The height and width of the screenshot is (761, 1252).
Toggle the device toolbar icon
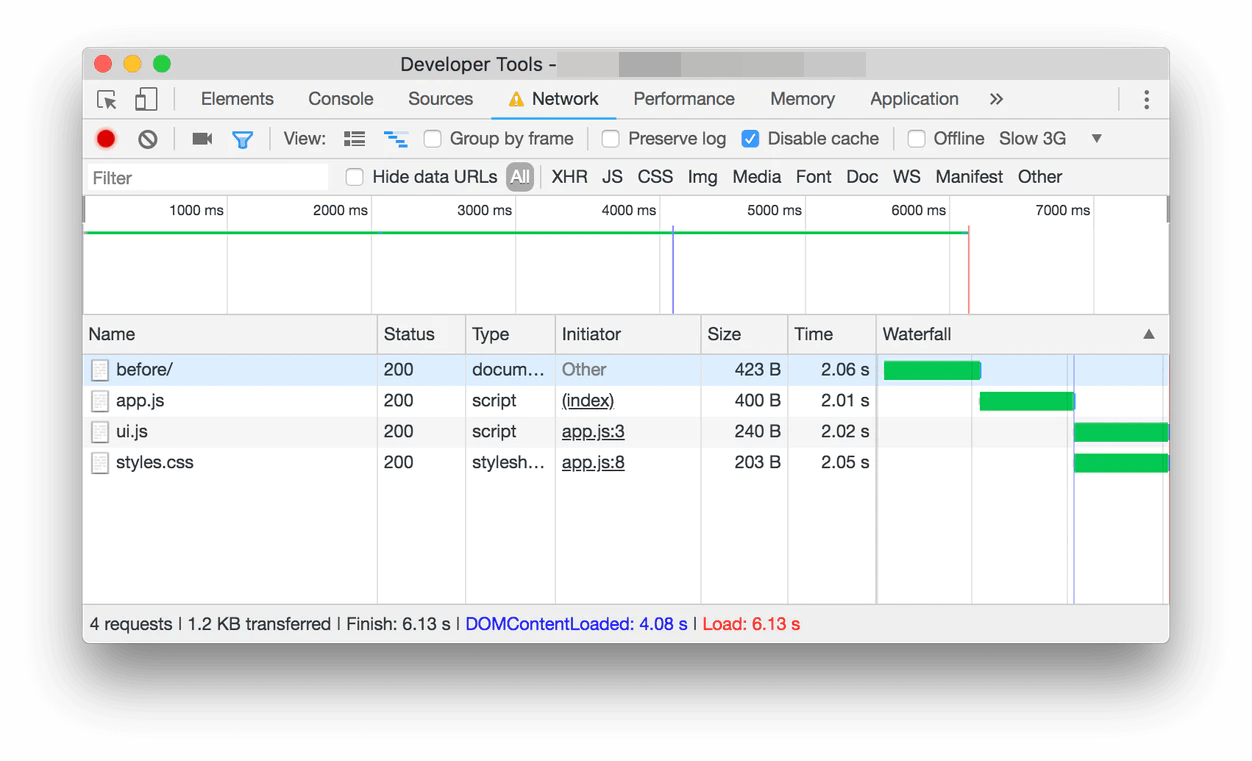(x=146, y=99)
